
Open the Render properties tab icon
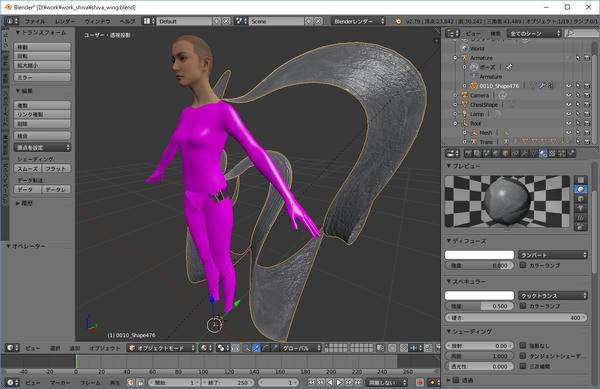click(468, 153)
